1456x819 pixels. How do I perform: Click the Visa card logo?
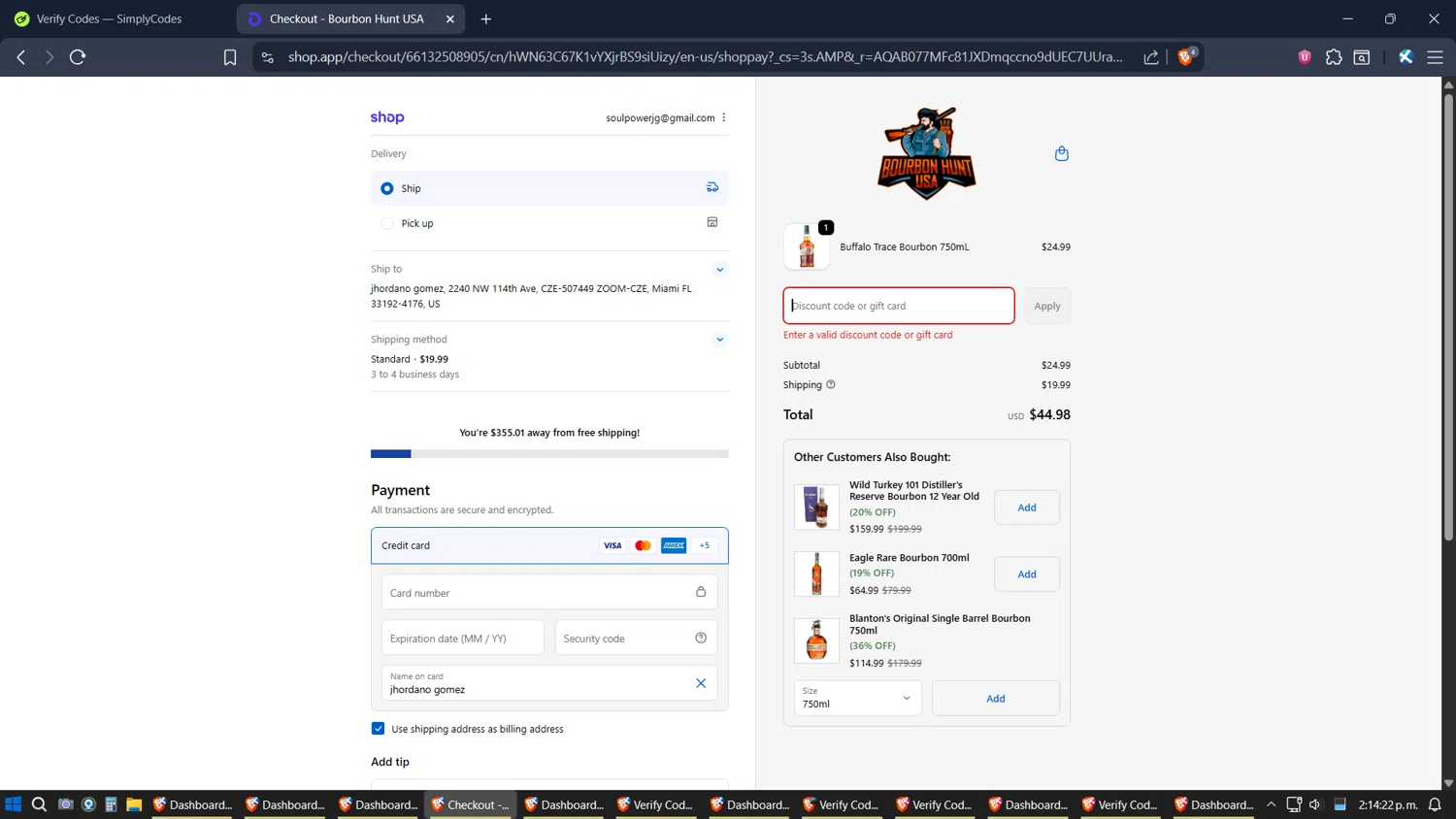[612, 545]
